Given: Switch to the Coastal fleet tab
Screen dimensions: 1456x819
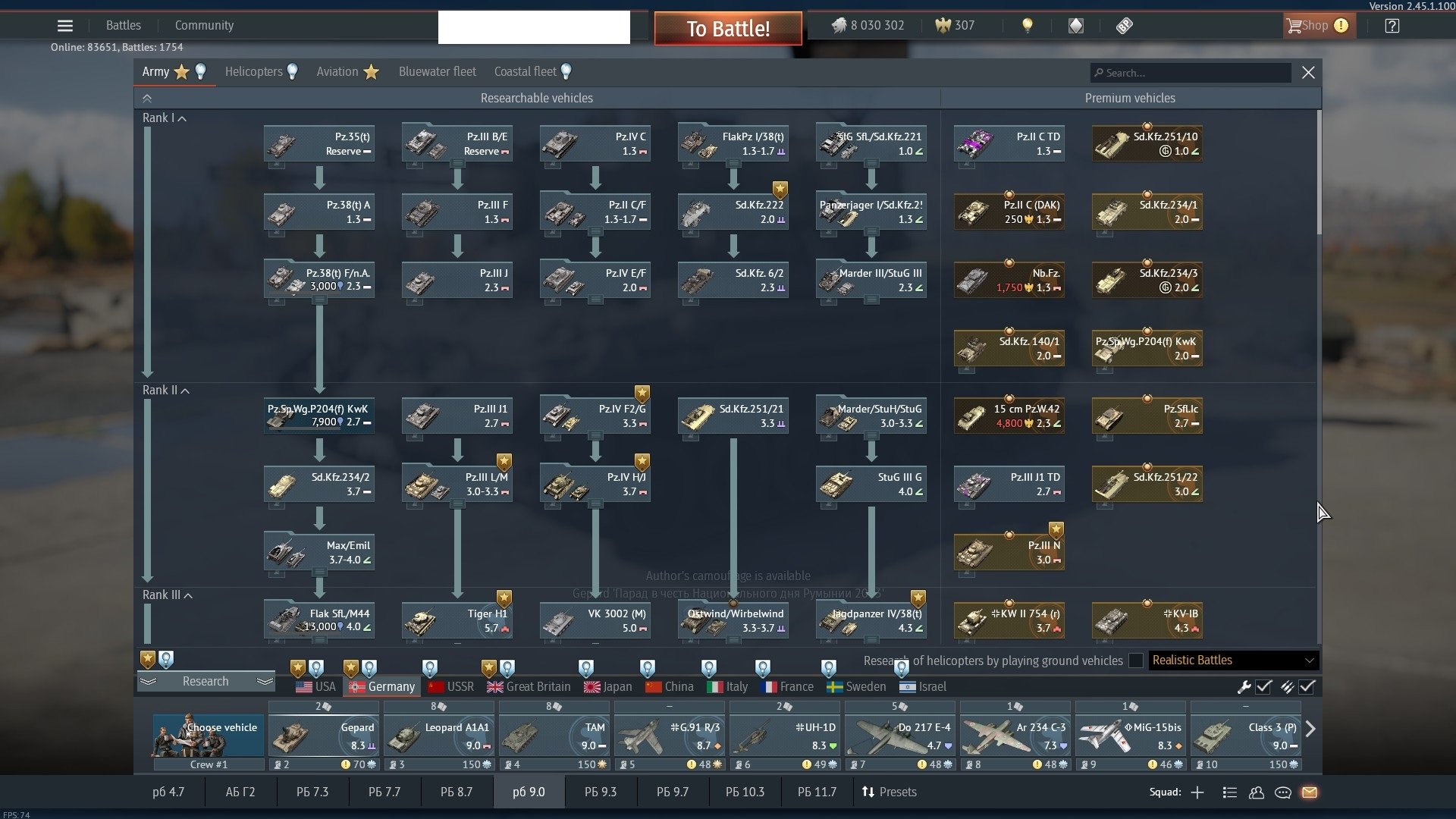Looking at the screenshot, I should (533, 72).
